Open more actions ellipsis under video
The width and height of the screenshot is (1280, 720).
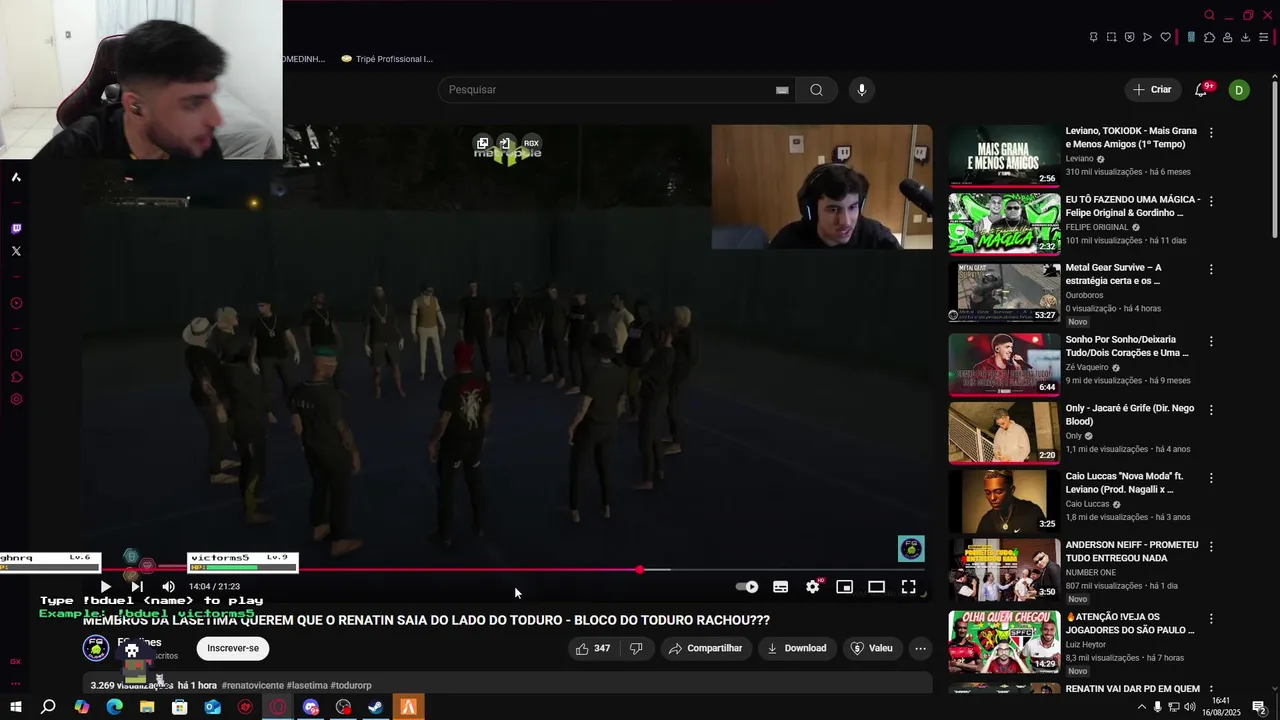point(921,648)
